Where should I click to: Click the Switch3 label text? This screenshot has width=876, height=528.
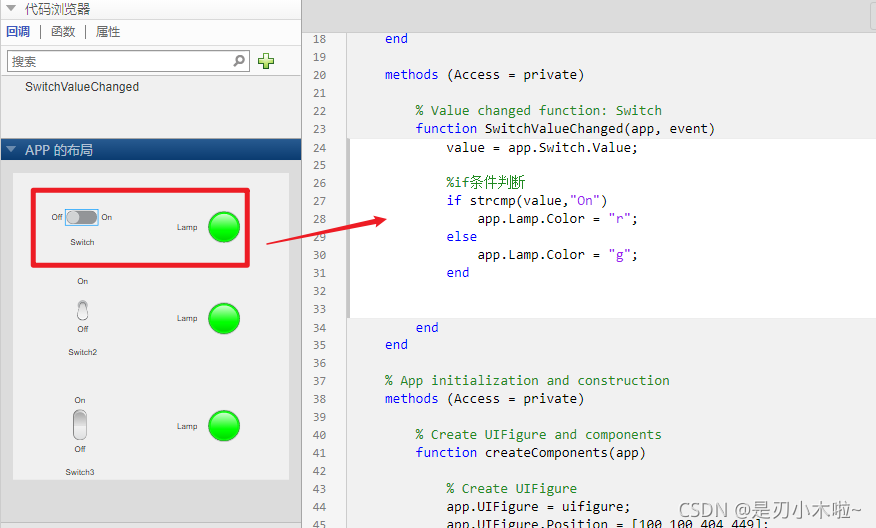coord(80,472)
